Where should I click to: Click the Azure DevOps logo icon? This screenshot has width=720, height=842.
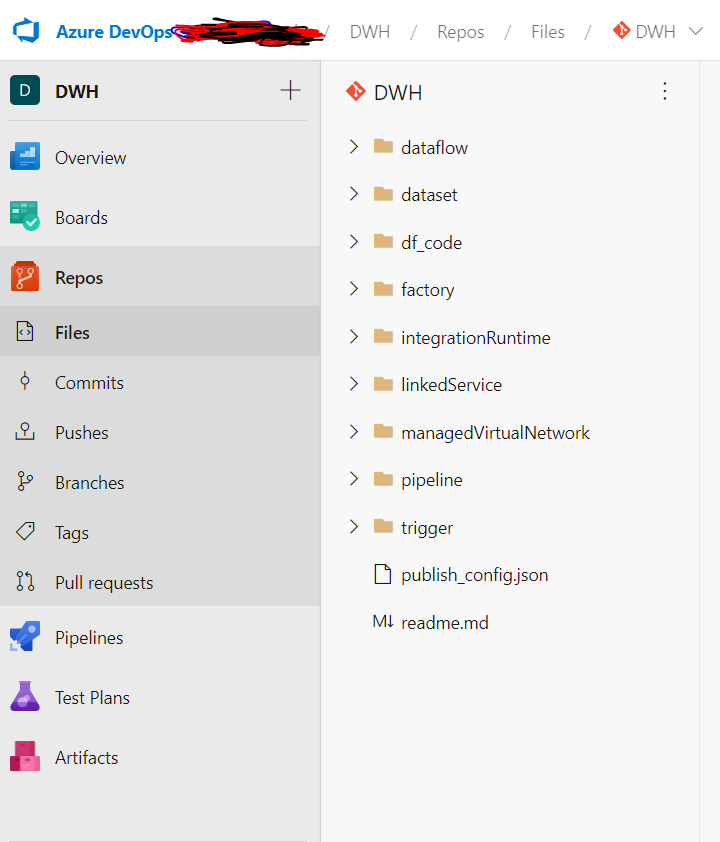point(26,31)
